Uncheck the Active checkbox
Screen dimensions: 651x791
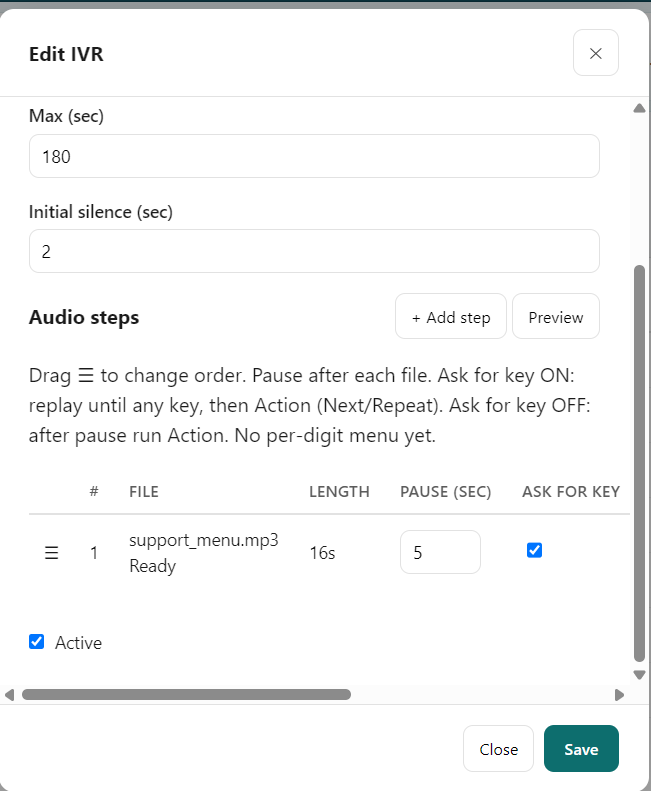pos(36,642)
